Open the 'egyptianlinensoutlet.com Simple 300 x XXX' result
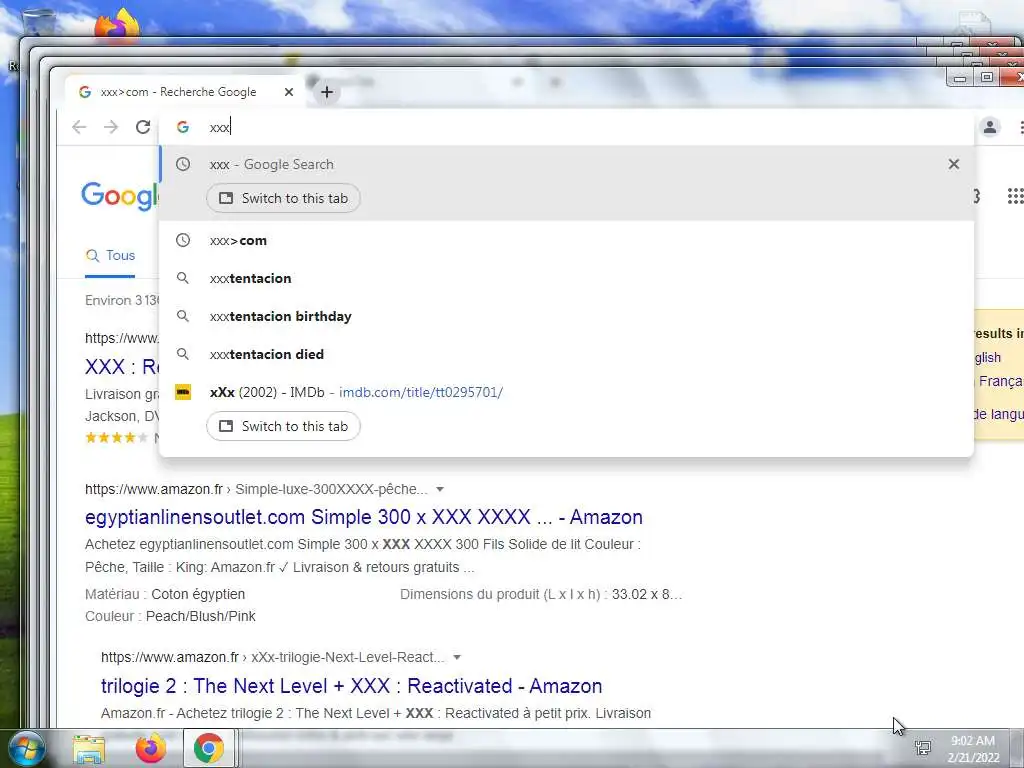This screenshot has height=768, width=1024. coord(364,517)
